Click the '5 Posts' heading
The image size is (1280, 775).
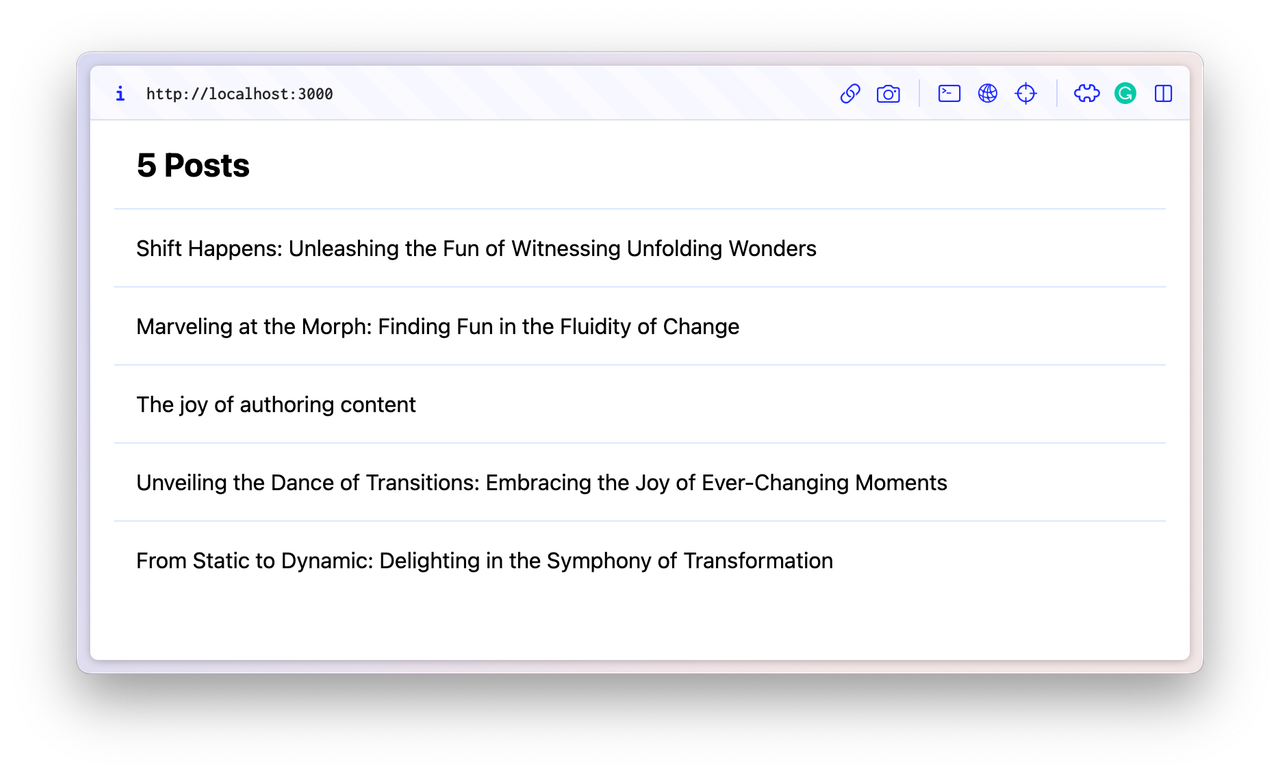tap(193, 165)
